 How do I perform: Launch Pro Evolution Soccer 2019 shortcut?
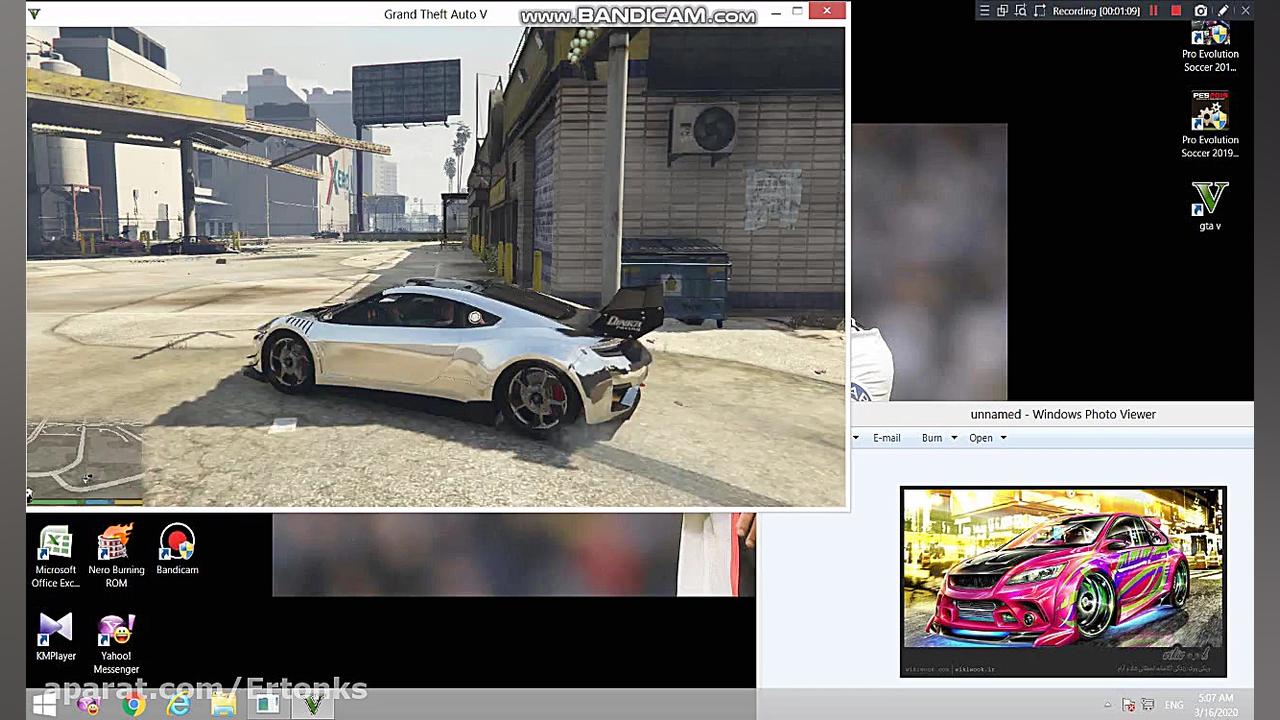(x=1210, y=110)
